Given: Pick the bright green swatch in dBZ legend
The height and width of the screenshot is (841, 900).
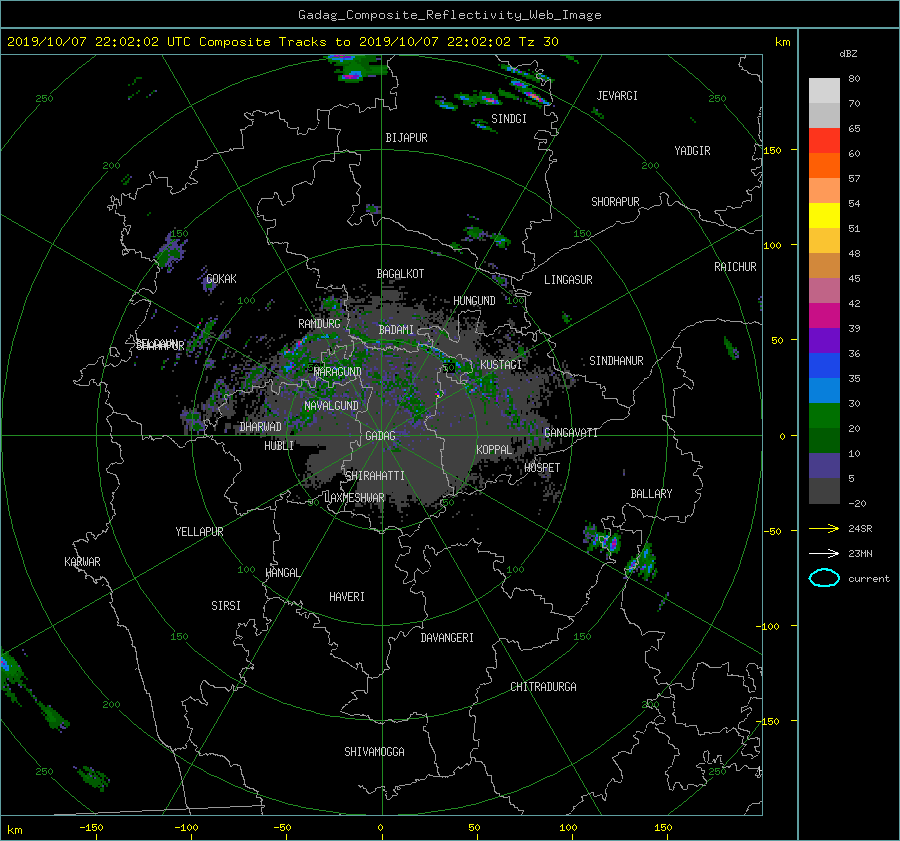Looking at the screenshot, I should pos(824,415).
